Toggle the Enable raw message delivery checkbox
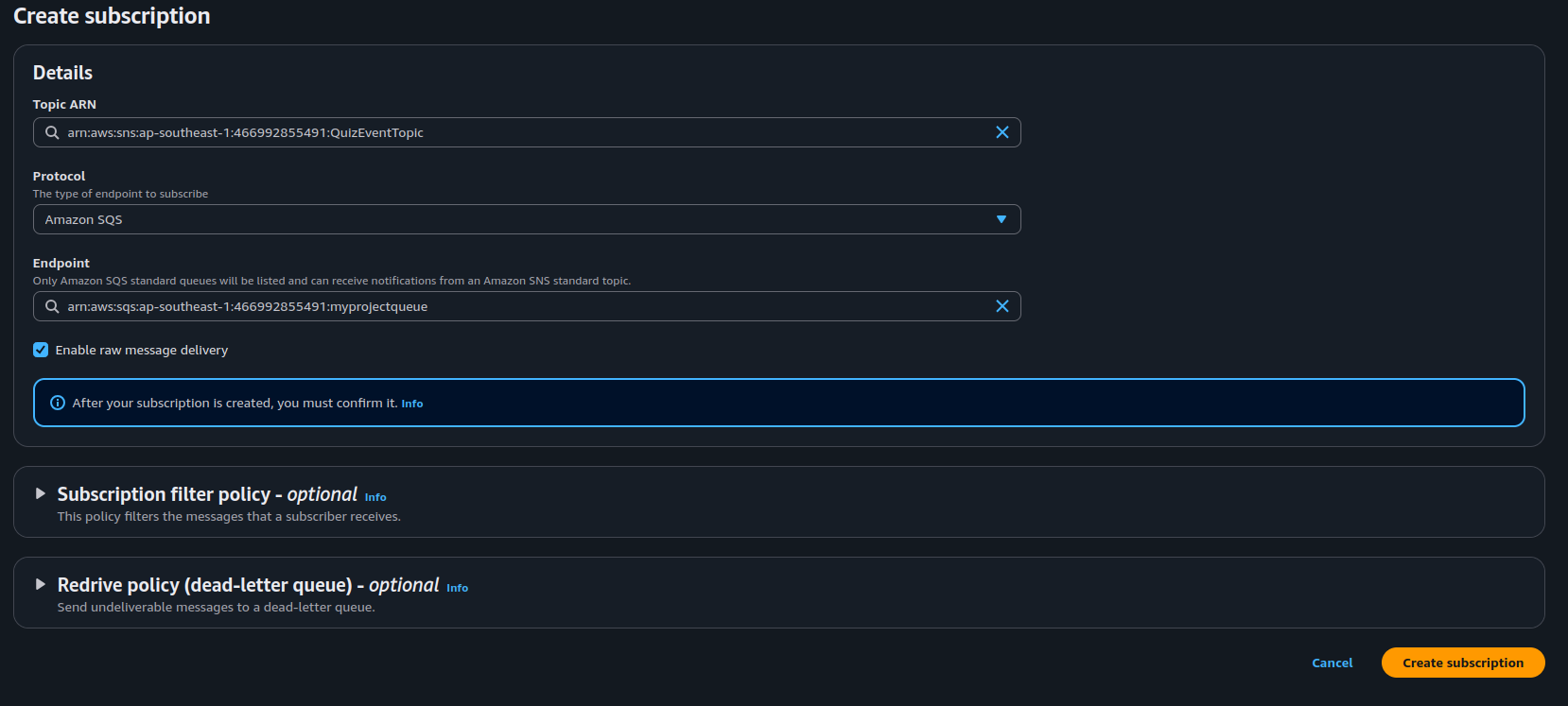1568x706 pixels. pyautogui.click(x=41, y=350)
